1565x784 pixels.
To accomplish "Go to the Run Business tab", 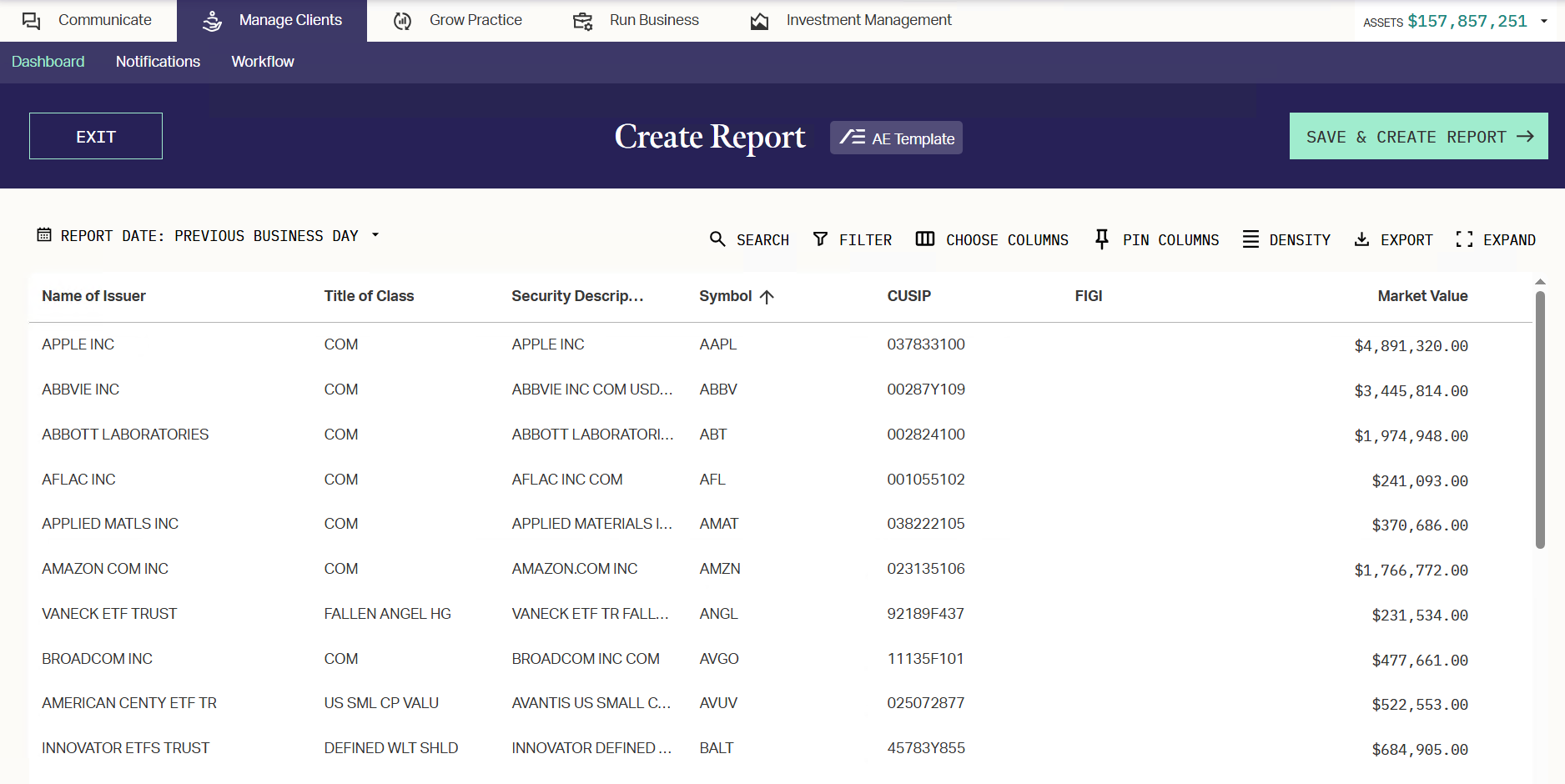I will click(637, 21).
